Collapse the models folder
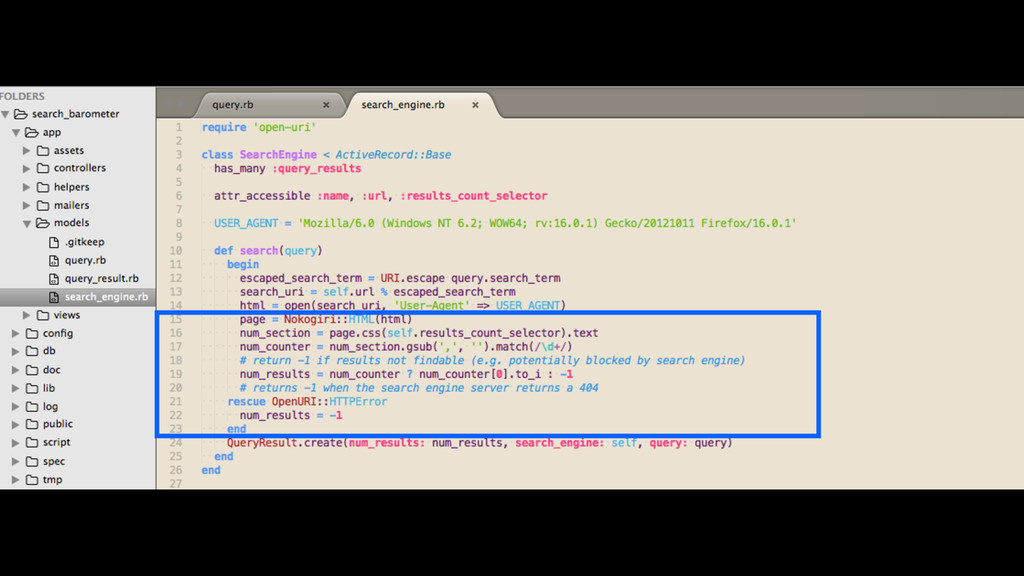 (27, 223)
